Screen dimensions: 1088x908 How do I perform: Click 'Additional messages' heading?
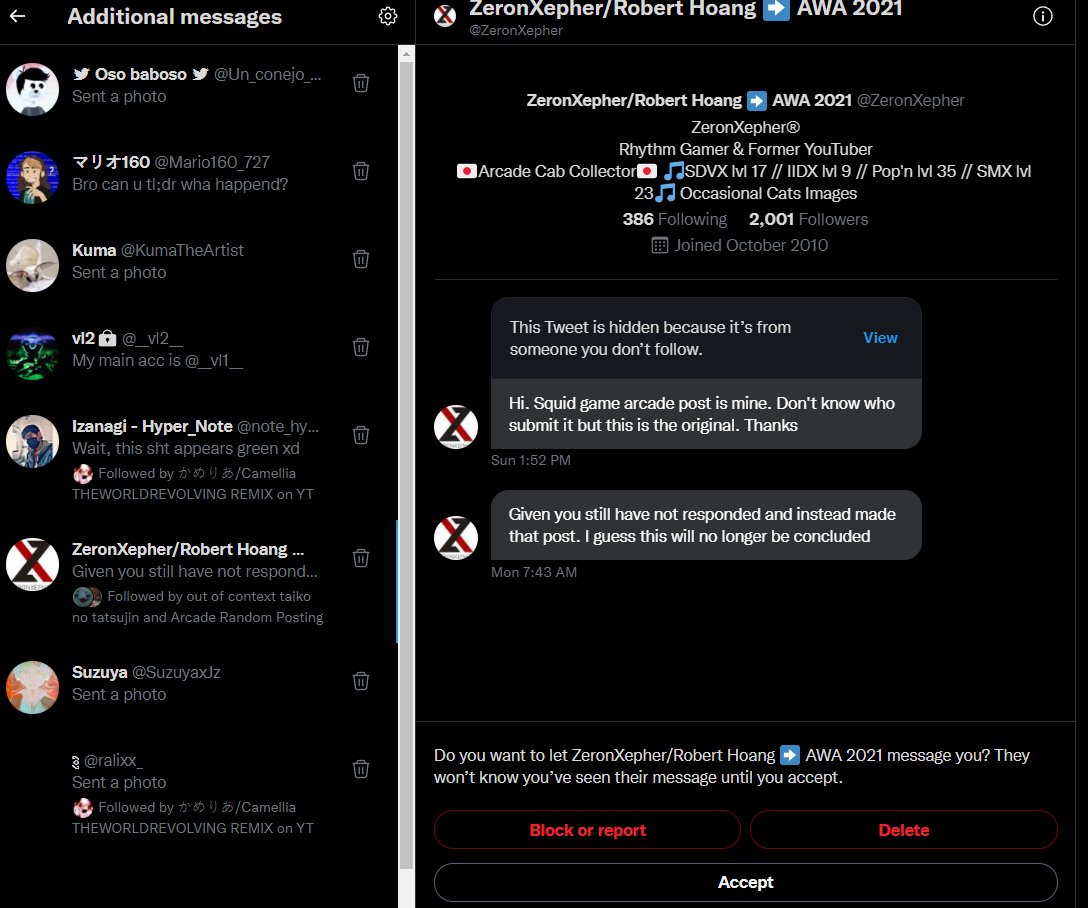point(174,17)
